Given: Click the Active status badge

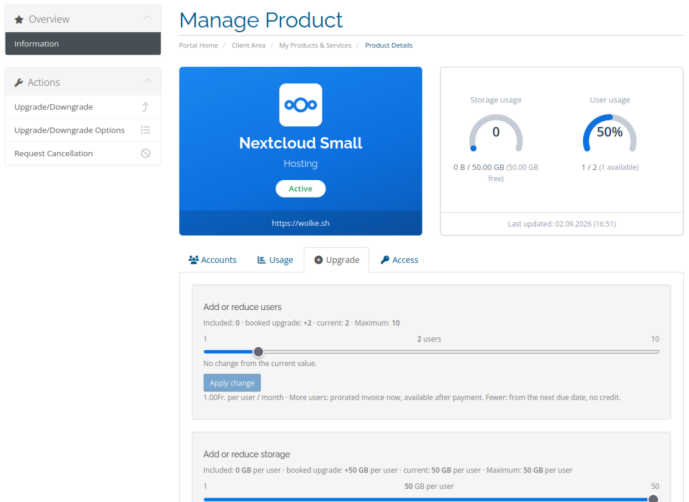Looking at the screenshot, I should pos(301,189).
